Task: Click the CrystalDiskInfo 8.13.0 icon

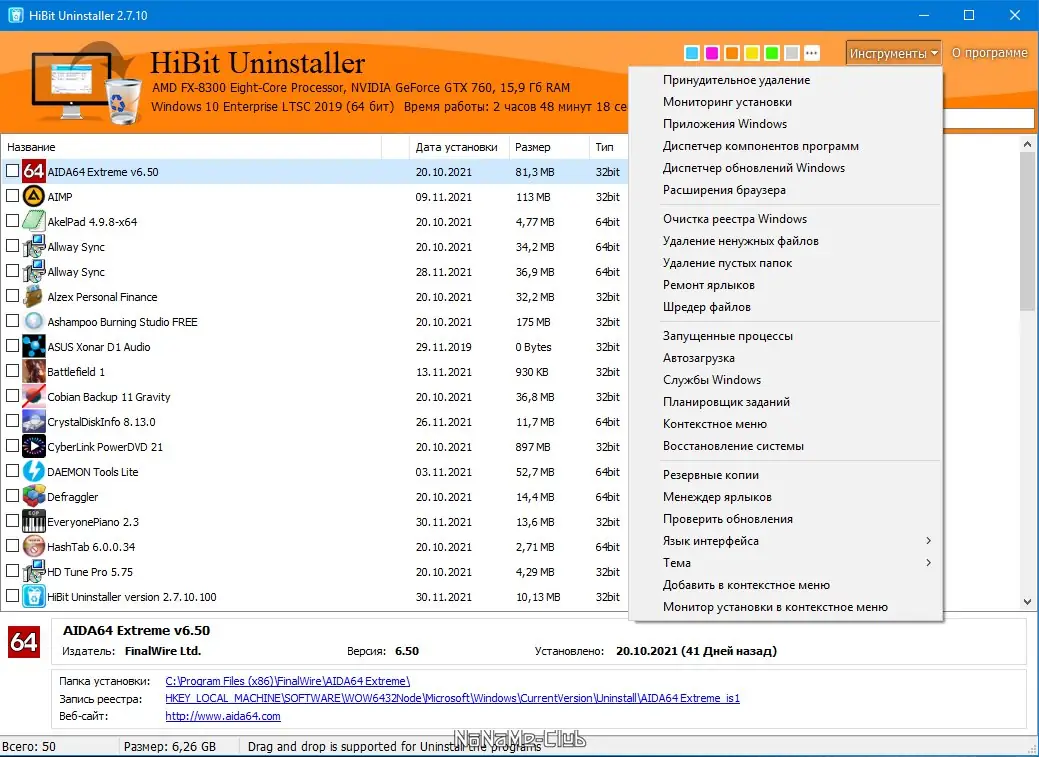Action: pos(33,422)
